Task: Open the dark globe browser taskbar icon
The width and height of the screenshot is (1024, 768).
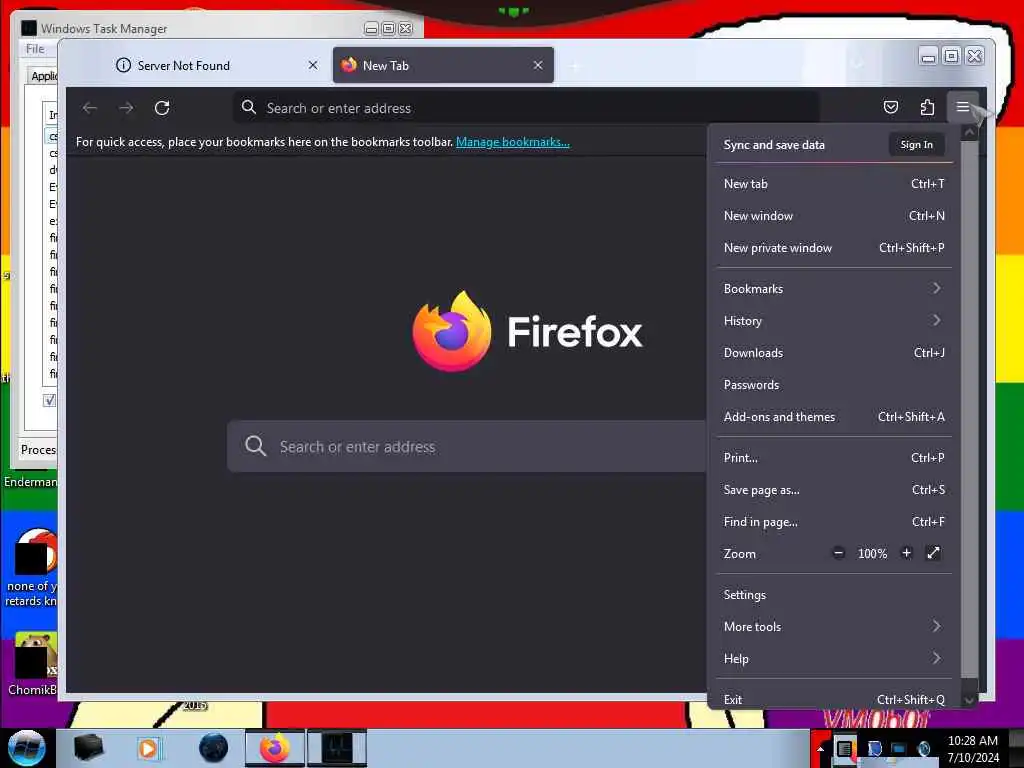Action: [214, 748]
